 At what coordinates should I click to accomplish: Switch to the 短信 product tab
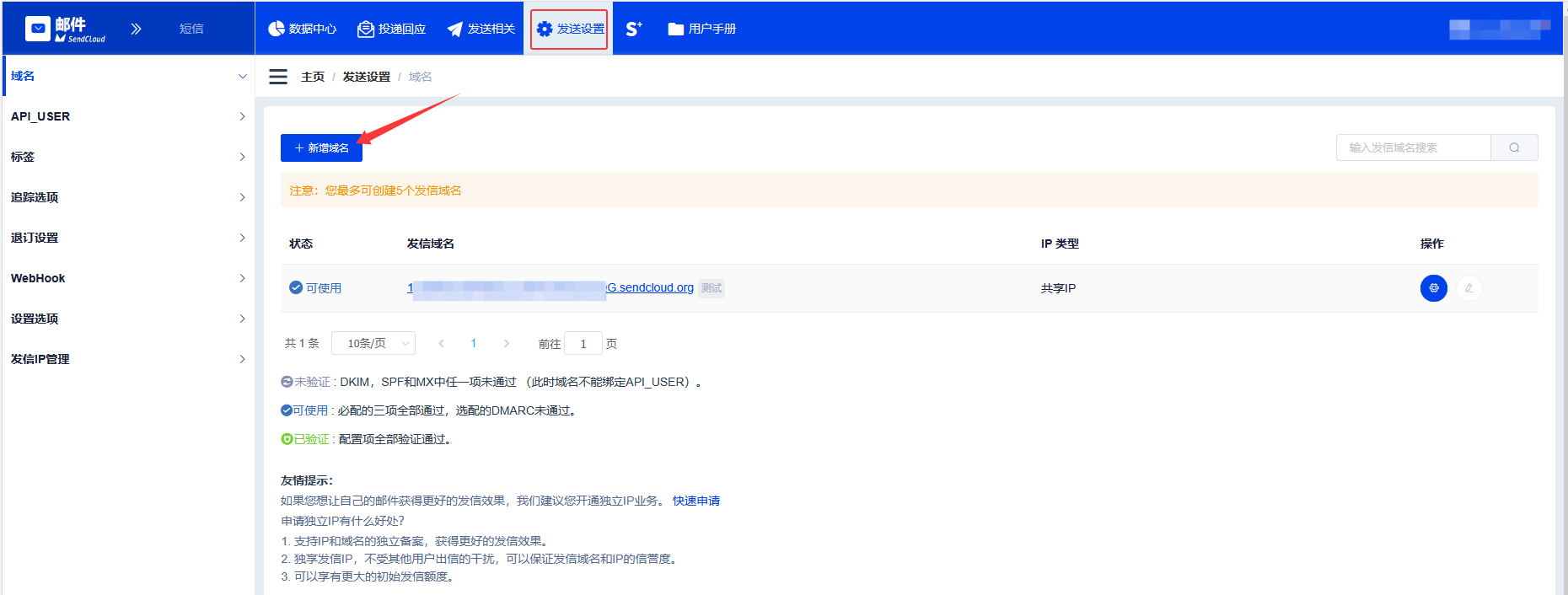pos(191,29)
